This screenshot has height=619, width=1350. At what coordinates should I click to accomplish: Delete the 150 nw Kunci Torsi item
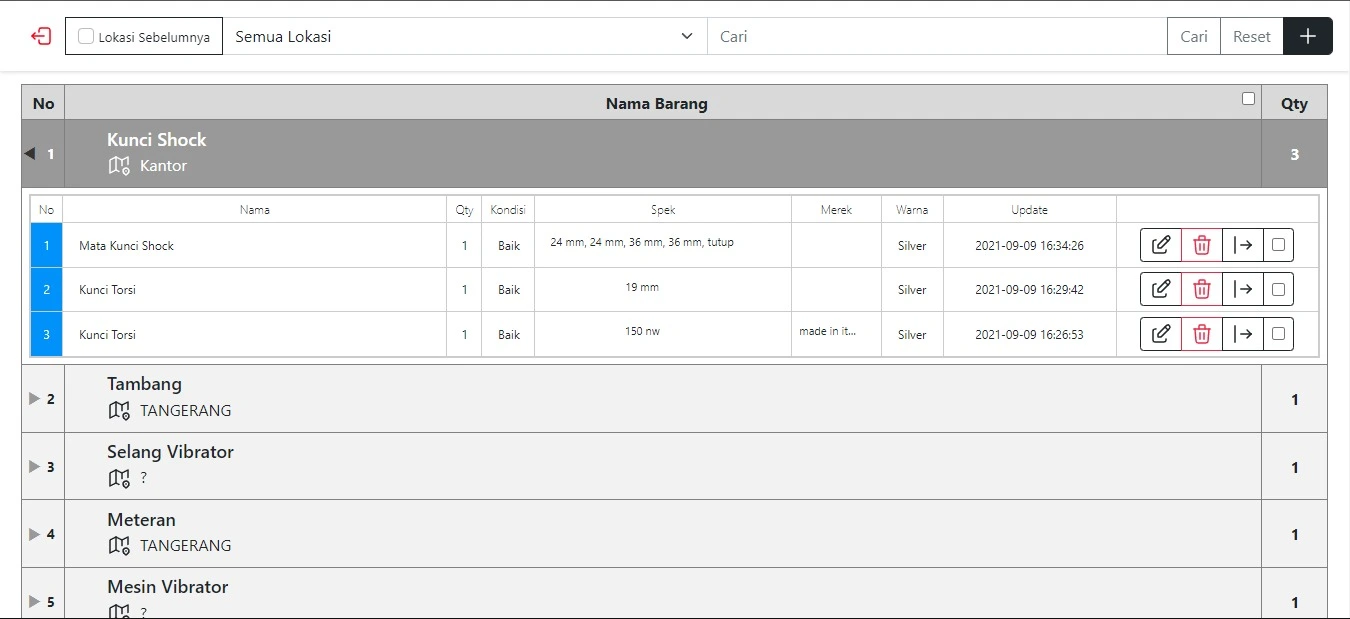coord(1202,334)
